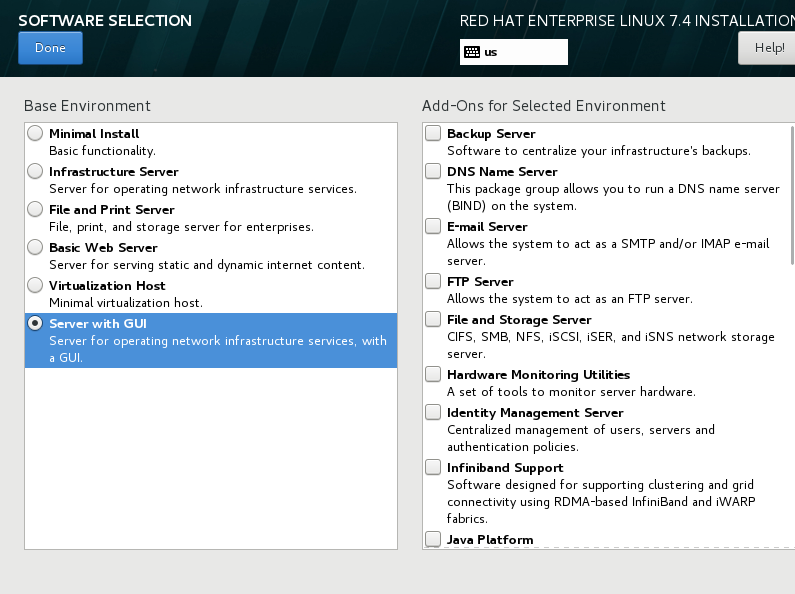This screenshot has height=594, width=795.
Task: Click the 'Minimal virtualization host.' description
Action: [x=126, y=303]
